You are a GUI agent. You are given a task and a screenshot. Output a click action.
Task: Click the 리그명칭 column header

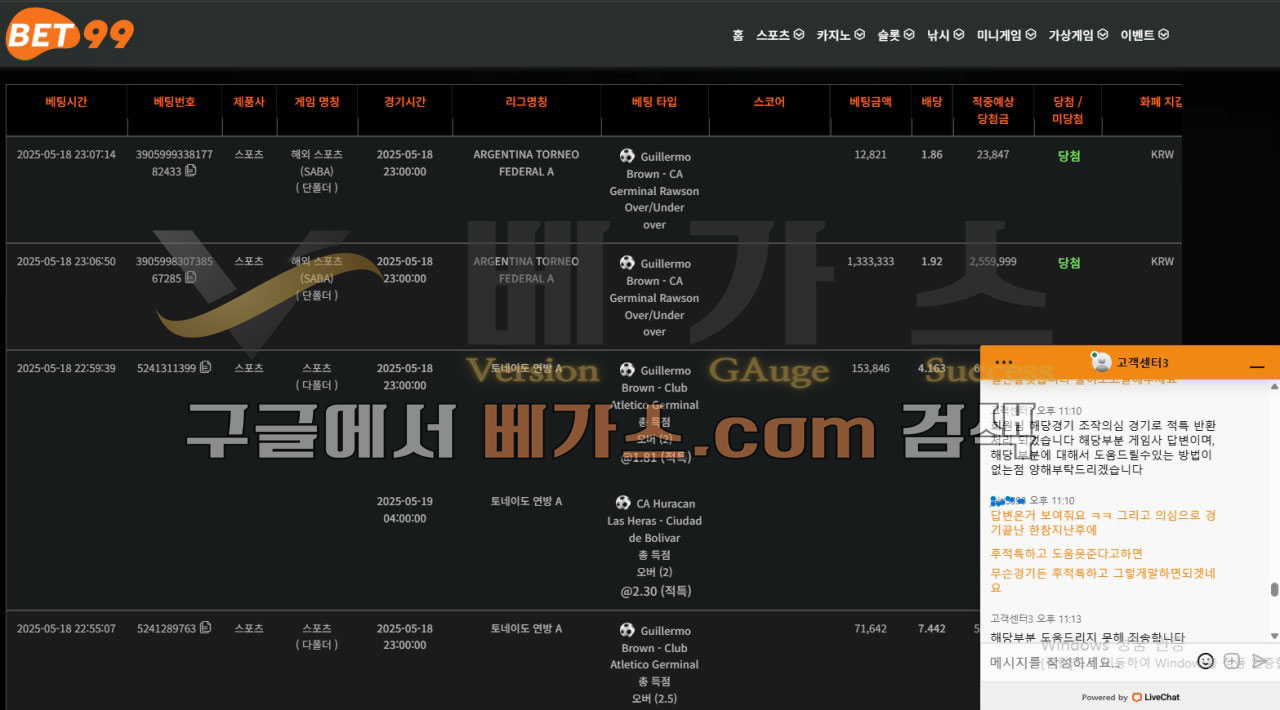point(526,102)
